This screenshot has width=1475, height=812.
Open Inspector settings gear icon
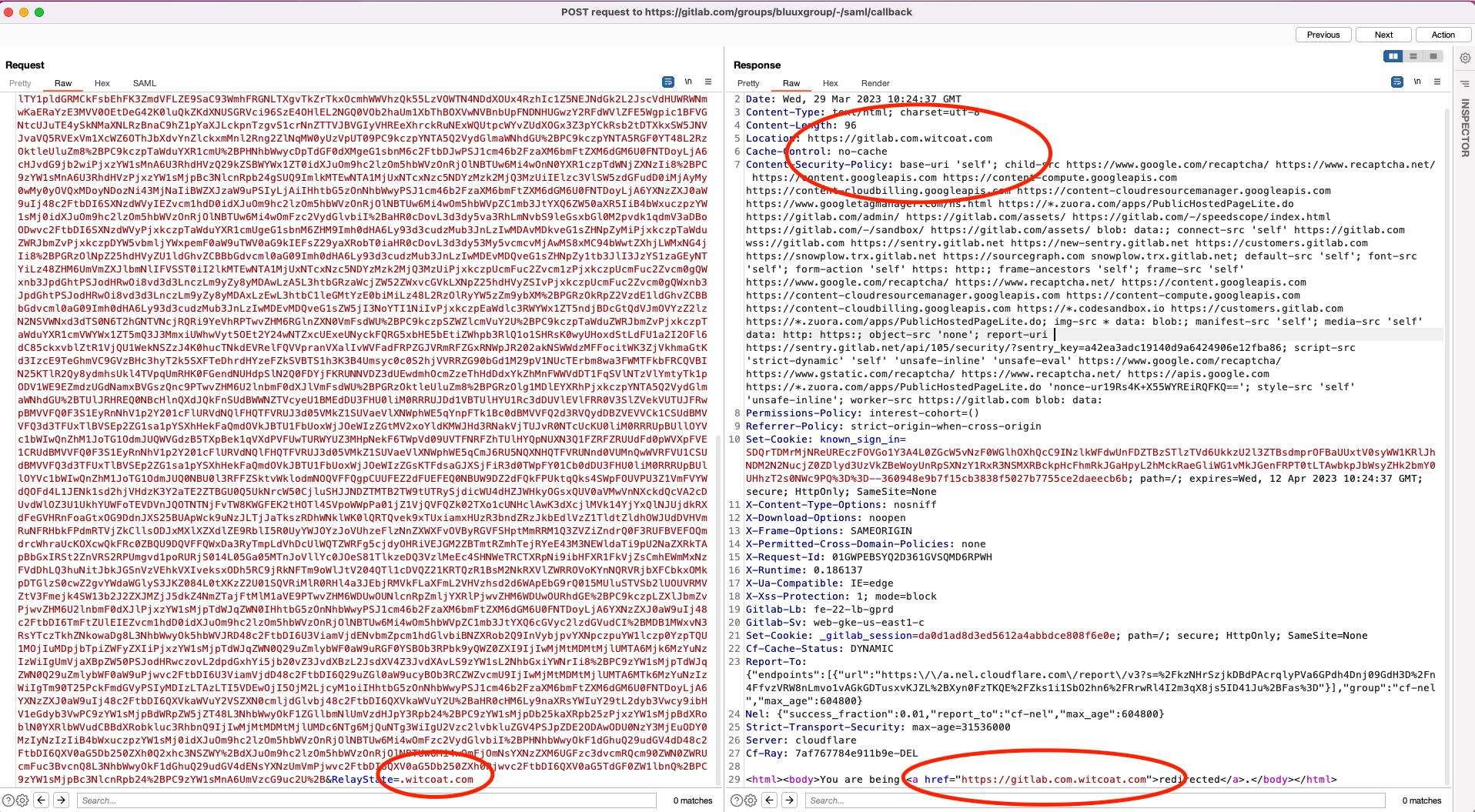click(1465, 58)
